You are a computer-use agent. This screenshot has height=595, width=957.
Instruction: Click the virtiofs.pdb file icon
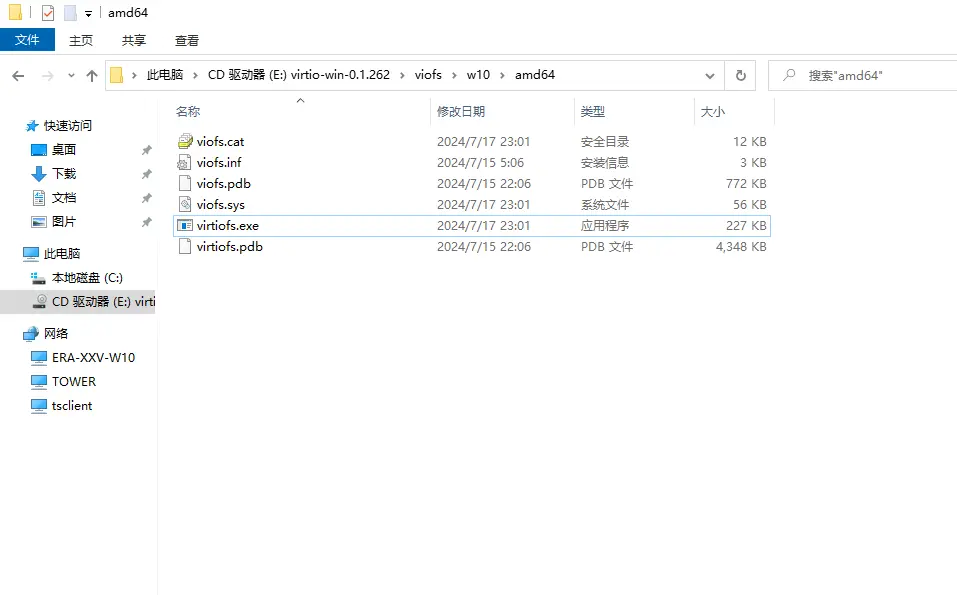coord(184,247)
